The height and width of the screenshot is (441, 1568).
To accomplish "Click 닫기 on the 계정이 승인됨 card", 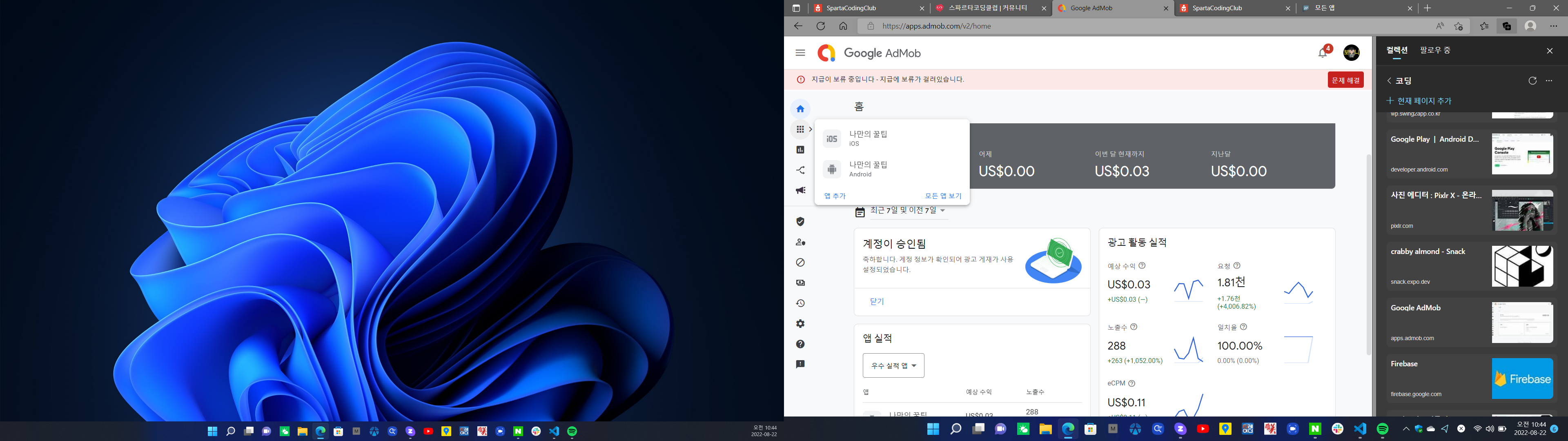I will pyautogui.click(x=877, y=301).
